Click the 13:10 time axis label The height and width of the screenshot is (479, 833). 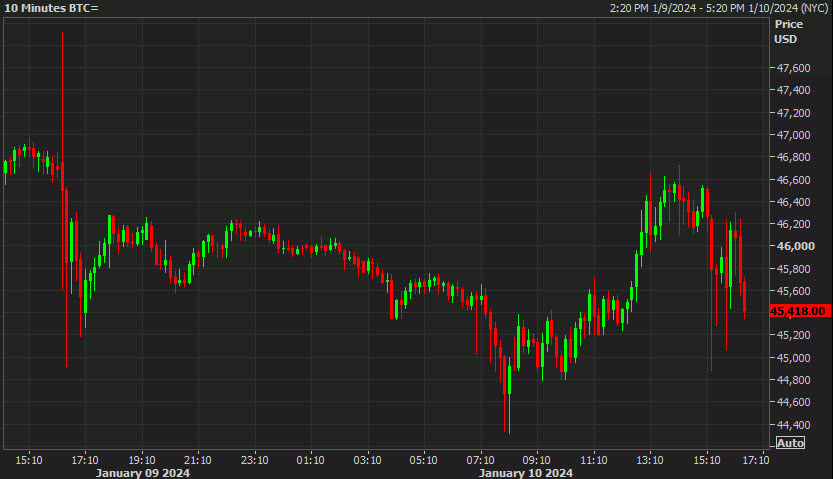(x=650, y=460)
